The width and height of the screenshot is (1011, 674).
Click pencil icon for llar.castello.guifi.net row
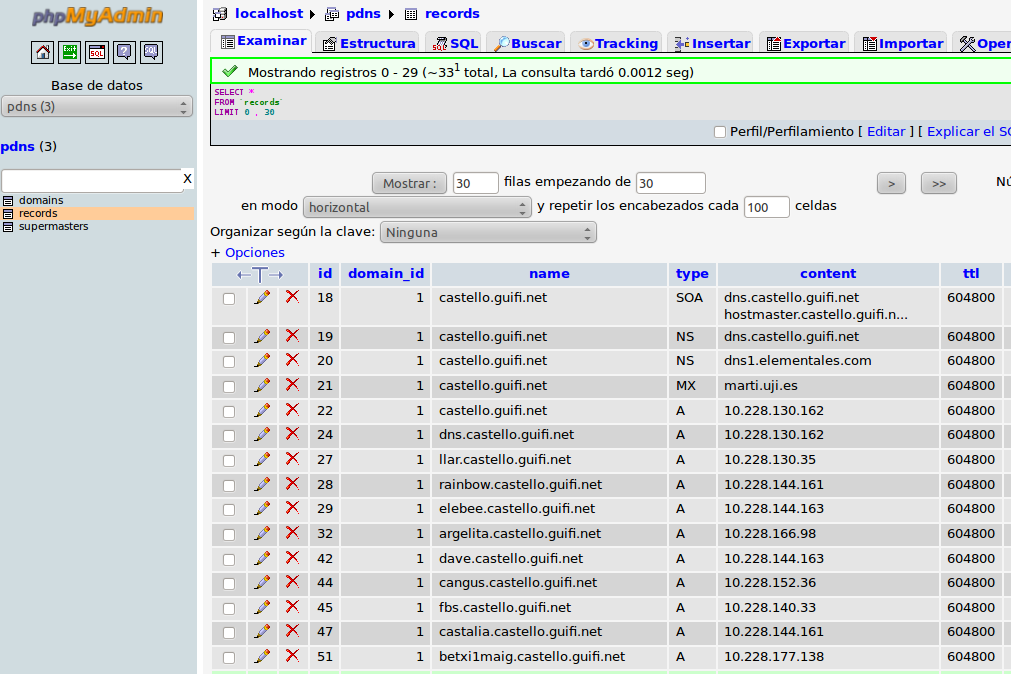tap(262, 460)
